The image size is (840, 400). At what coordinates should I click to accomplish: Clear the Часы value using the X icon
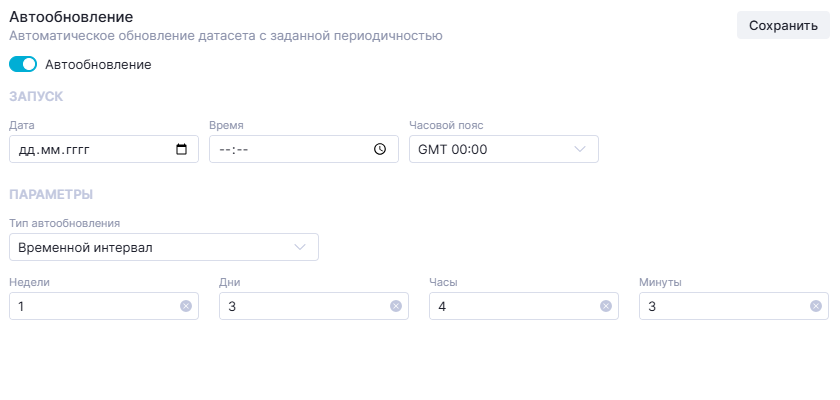[x=606, y=306]
